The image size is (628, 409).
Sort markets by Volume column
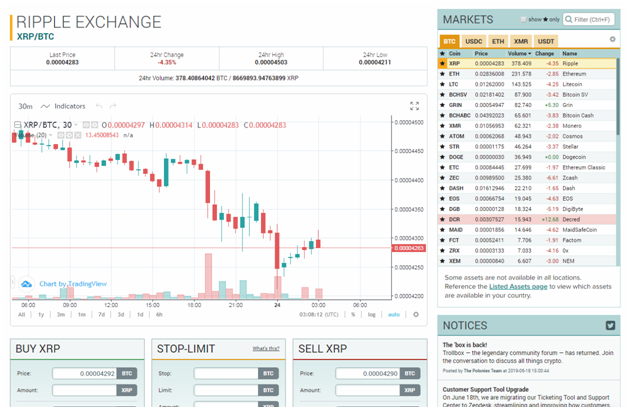coord(519,53)
